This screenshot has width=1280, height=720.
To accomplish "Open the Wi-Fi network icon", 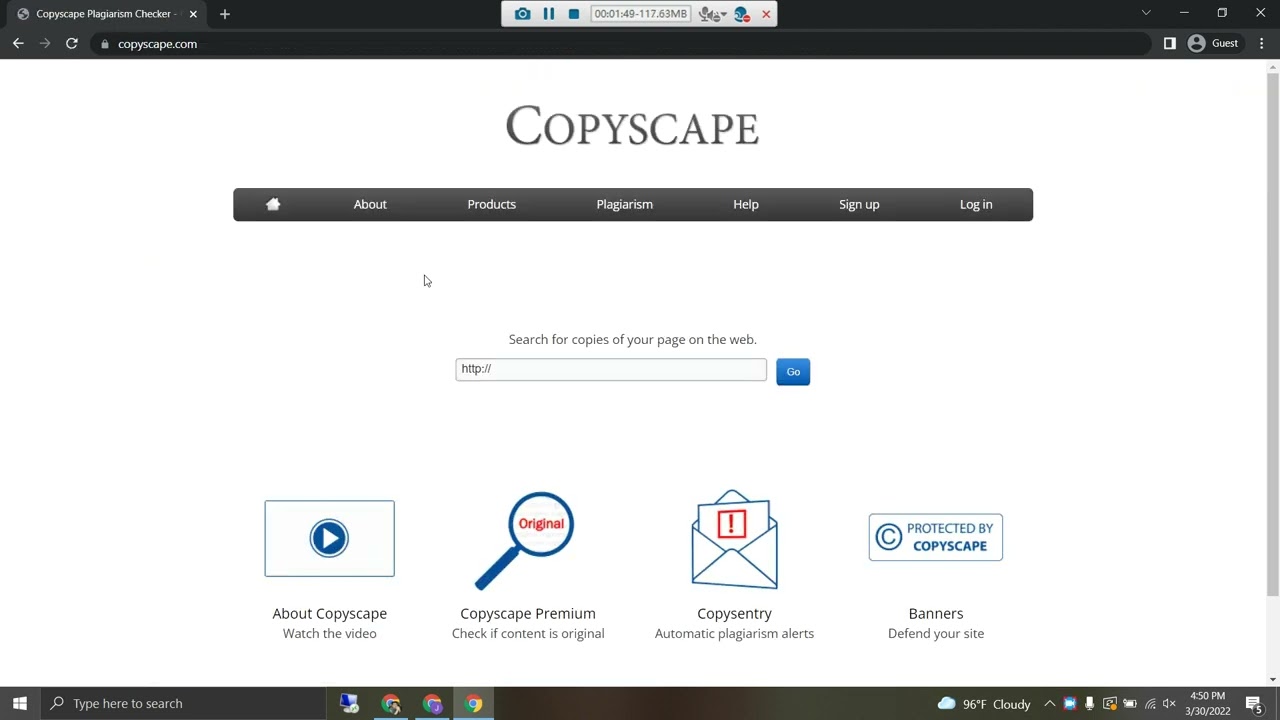I will [1150, 704].
